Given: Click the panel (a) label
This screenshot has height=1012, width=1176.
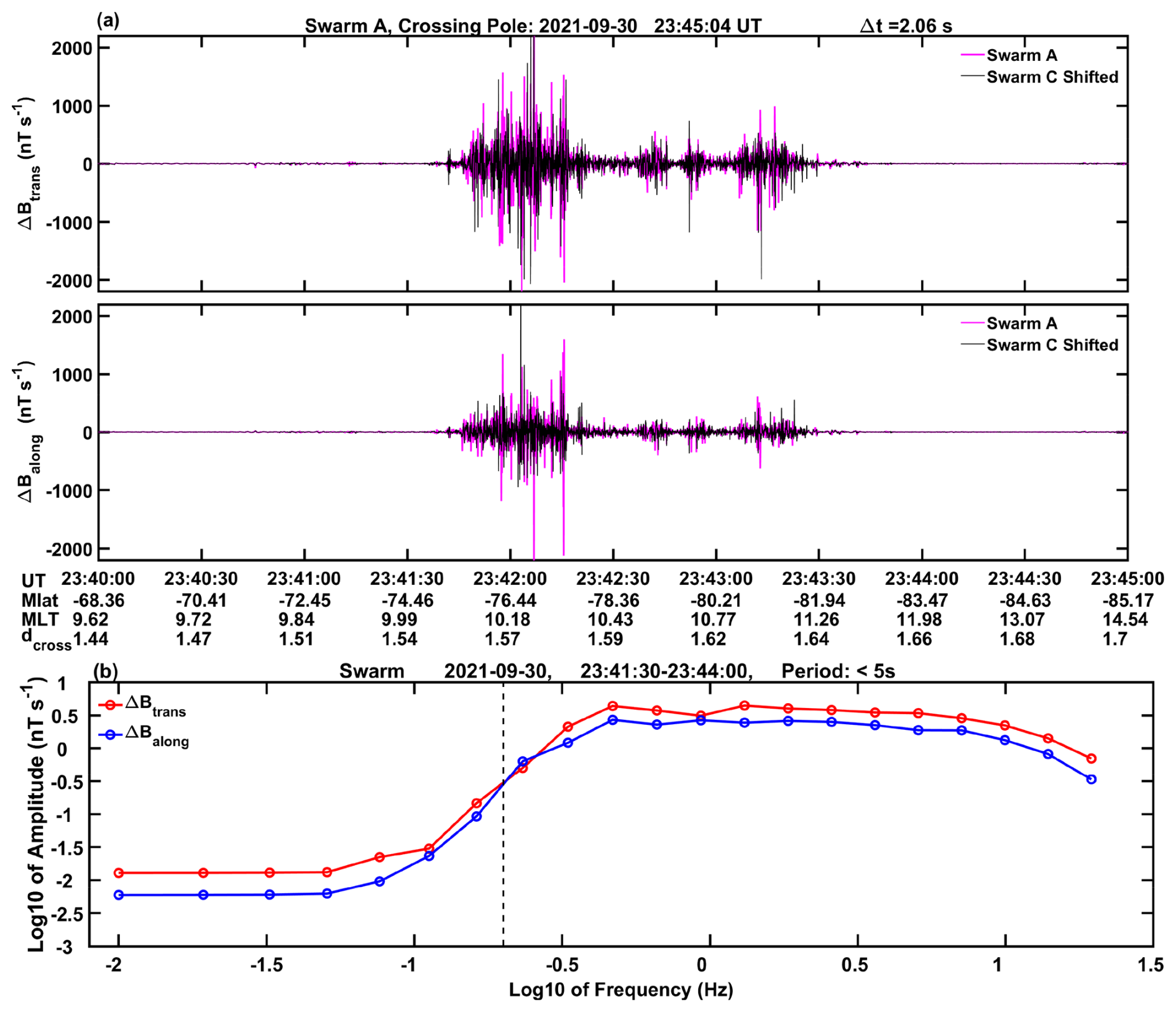Looking at the screenshot, I should point(108,21).
